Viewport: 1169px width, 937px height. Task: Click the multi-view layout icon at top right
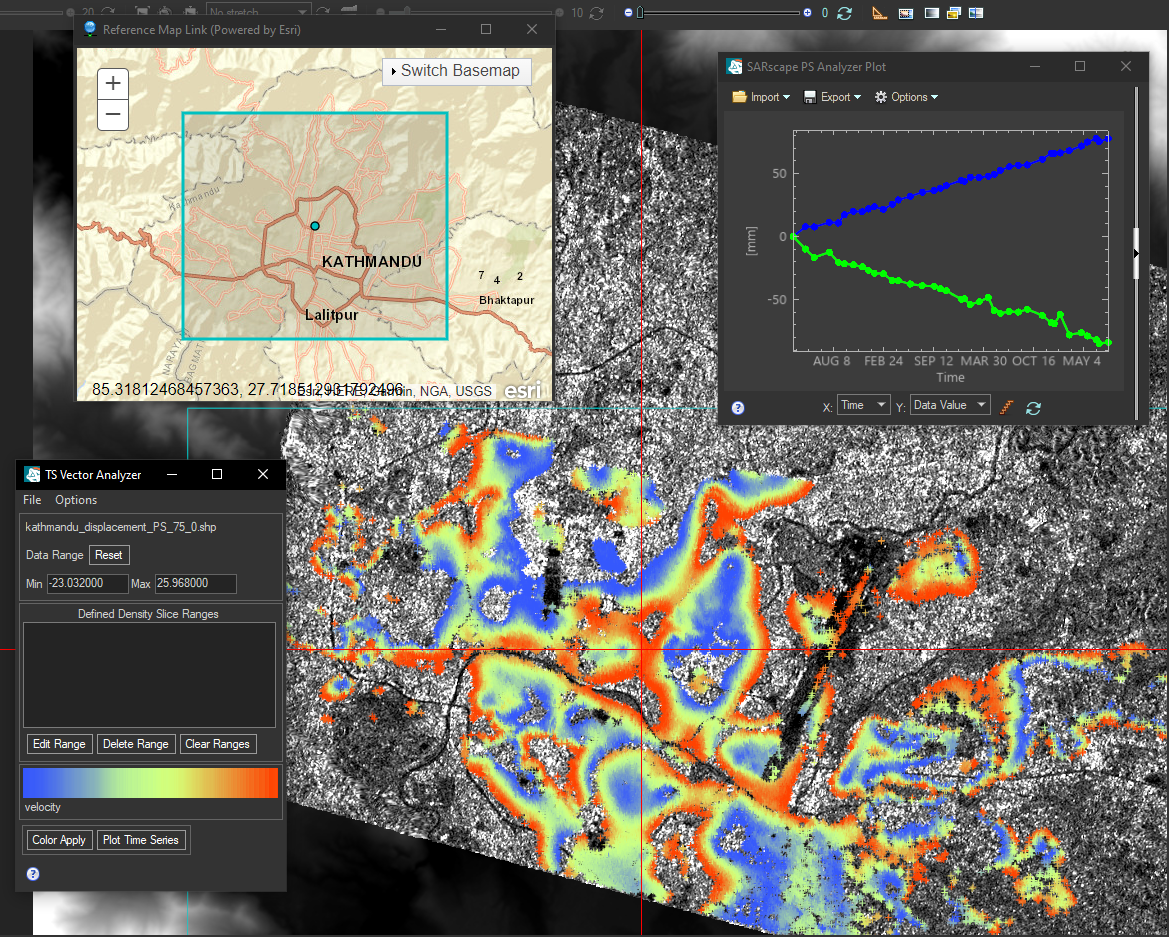(975, 13)
